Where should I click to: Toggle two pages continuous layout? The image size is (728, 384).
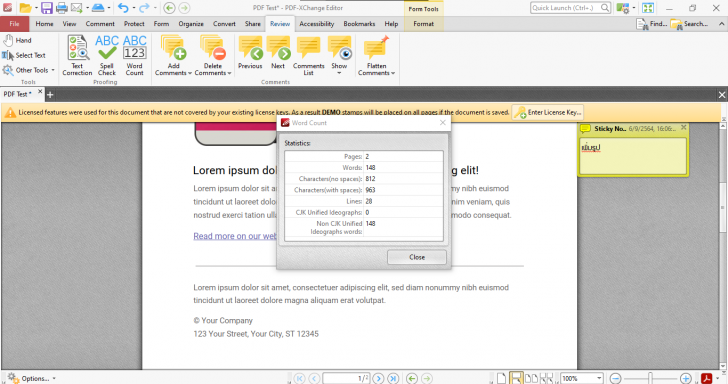(546, 378)
